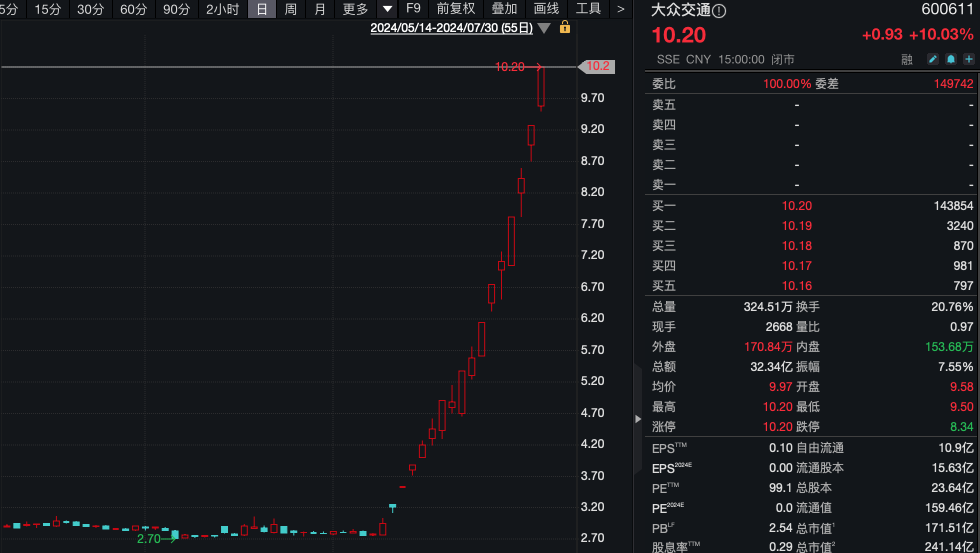Enable 叠加 overlay comparison
Screen dimensions: 980x553
tap(504, 9)
